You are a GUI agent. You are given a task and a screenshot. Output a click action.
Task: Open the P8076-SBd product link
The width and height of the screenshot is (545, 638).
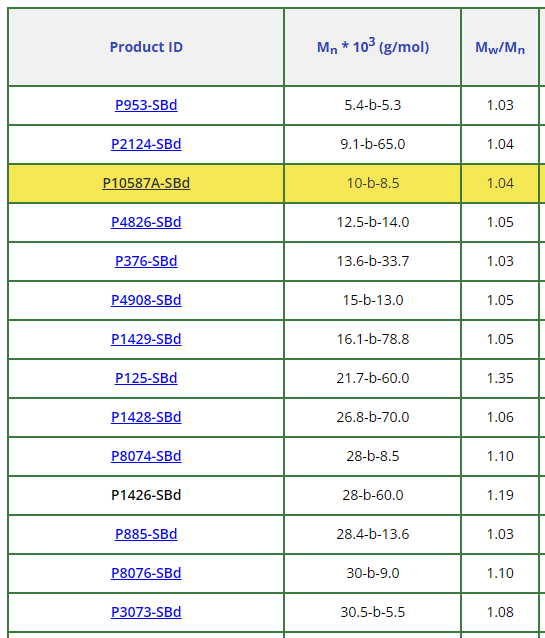click(x=146, y=573)
